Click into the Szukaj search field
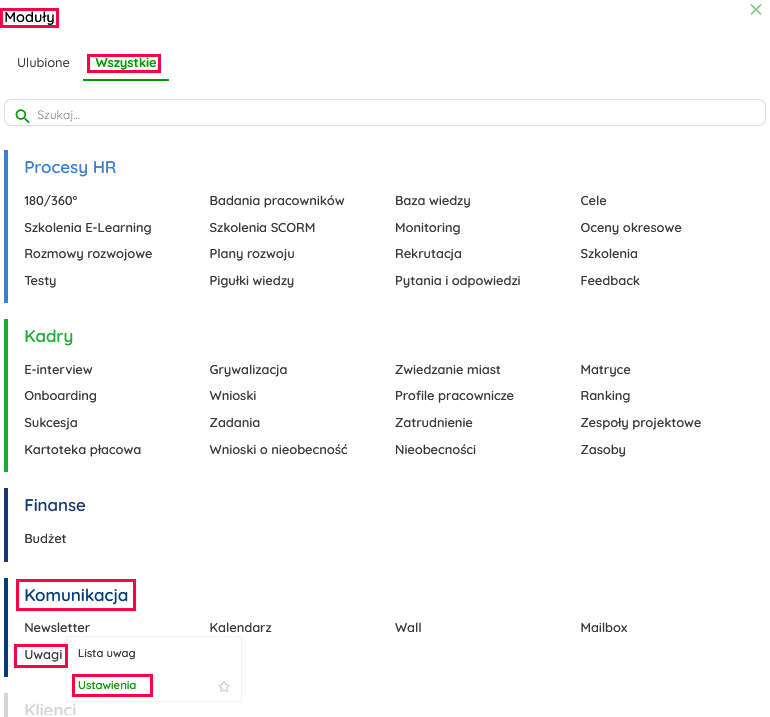 coord(390,115)
